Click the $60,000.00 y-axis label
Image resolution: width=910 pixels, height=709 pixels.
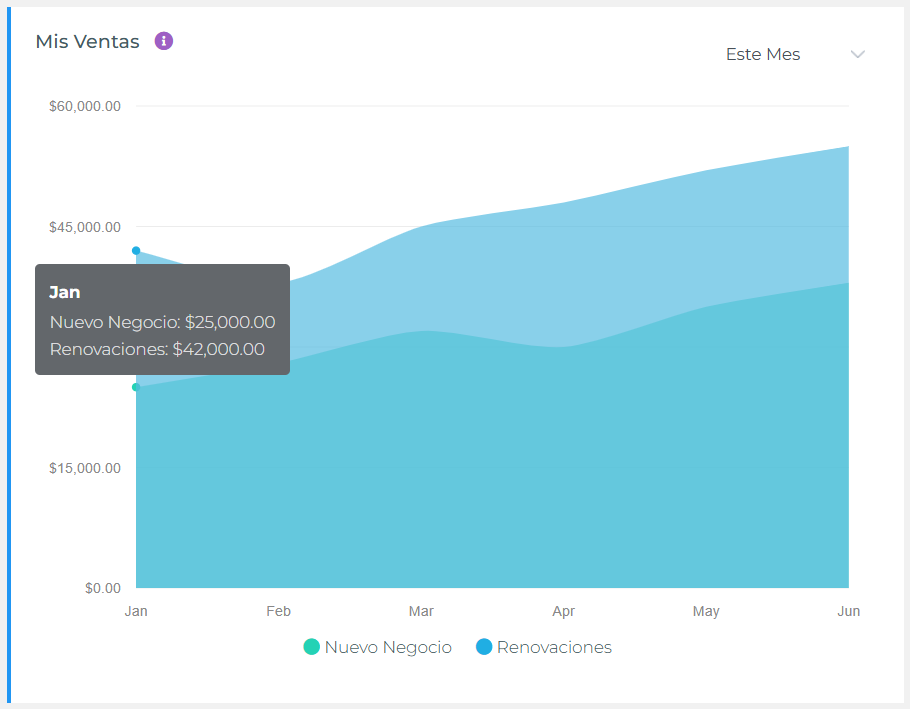[x=85, y=106]
